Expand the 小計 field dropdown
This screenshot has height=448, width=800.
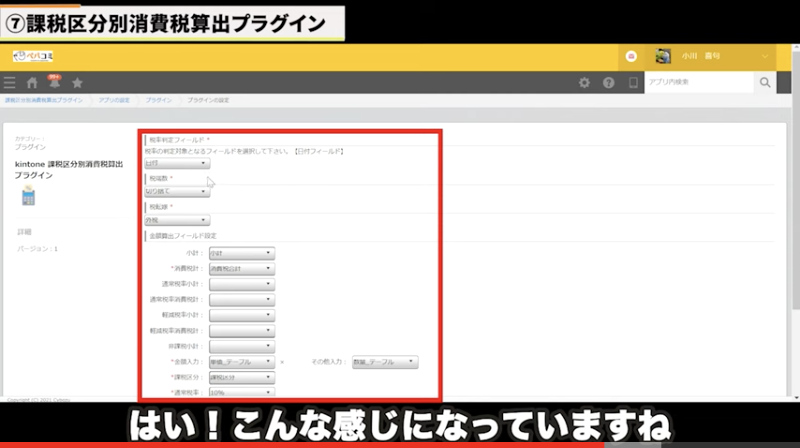point(241,253)
